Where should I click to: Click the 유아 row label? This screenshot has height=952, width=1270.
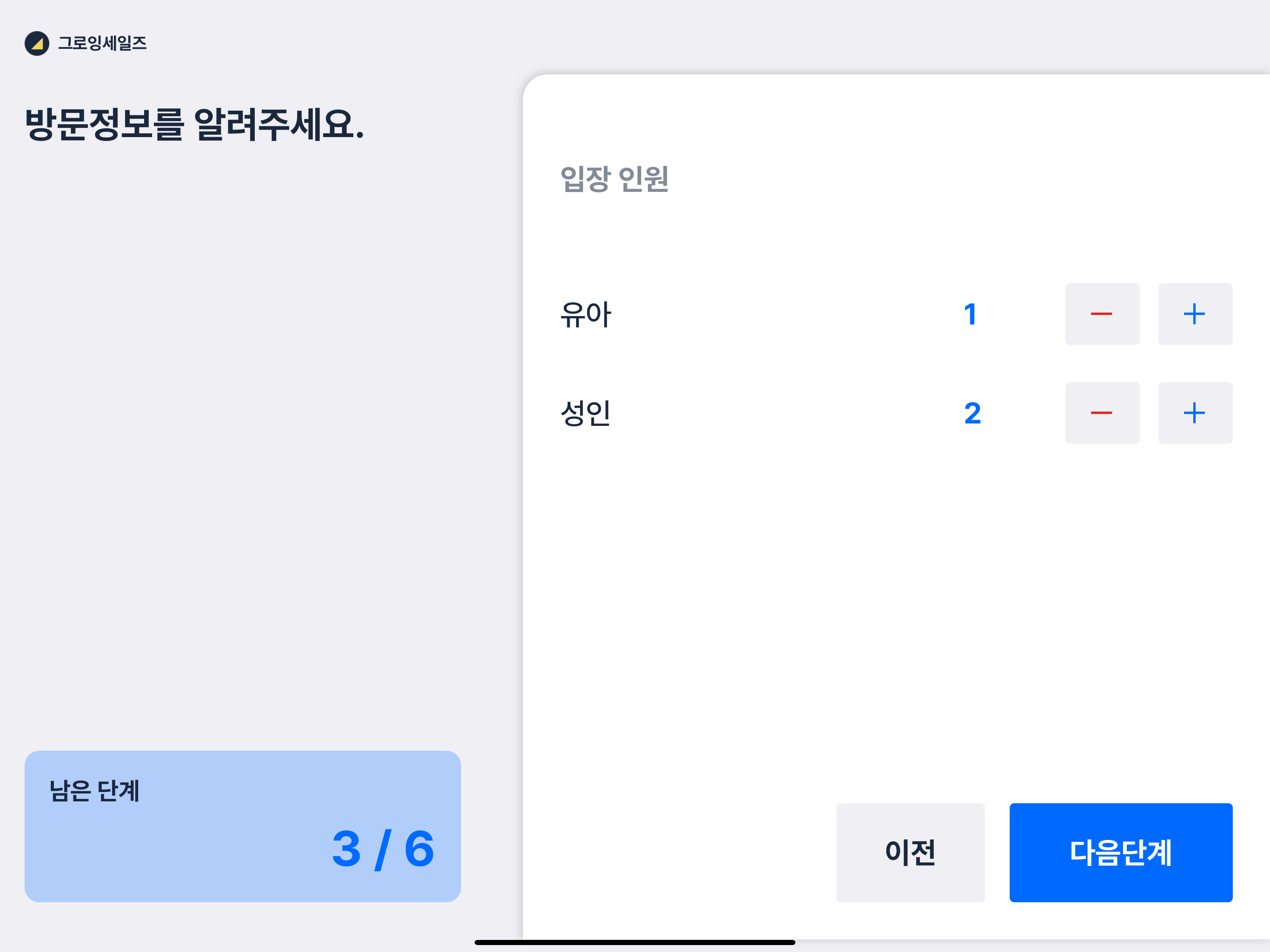tap(586, 315)
